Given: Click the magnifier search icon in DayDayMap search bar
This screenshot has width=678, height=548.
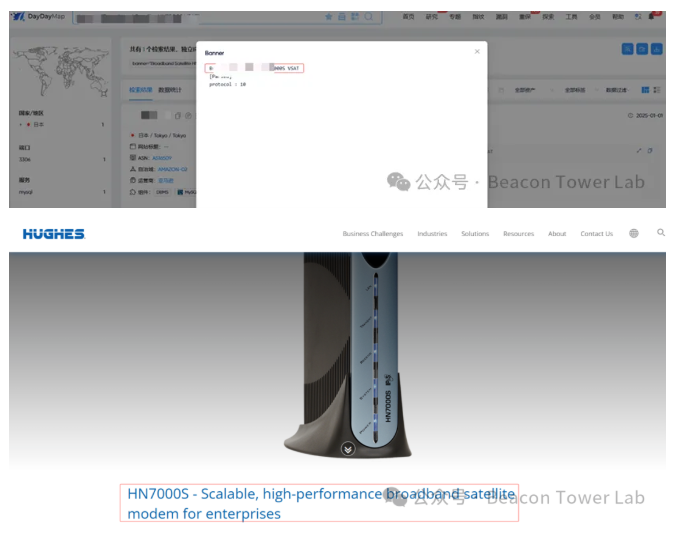Looking at the screenshot, I should [368, 17].
